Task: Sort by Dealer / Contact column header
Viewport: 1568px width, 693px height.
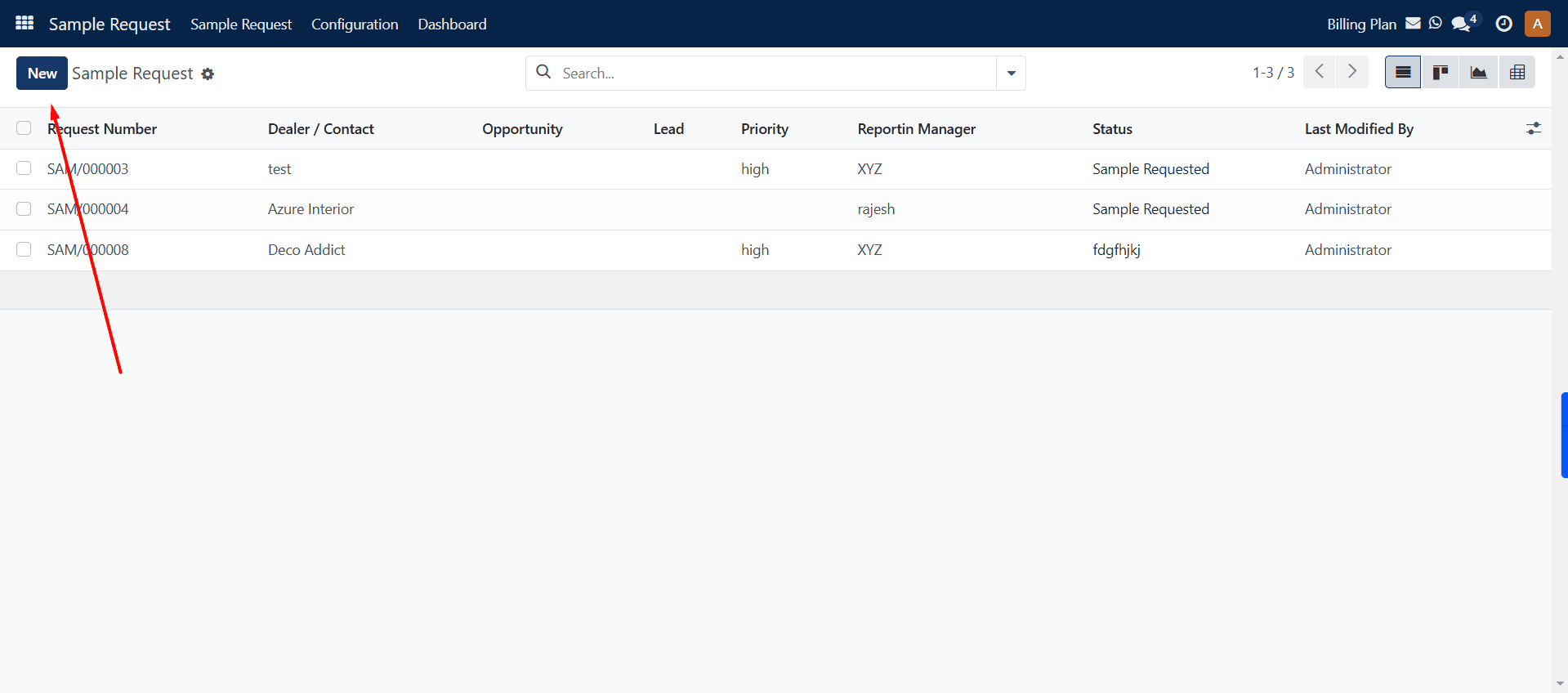Action: [320, 128]
